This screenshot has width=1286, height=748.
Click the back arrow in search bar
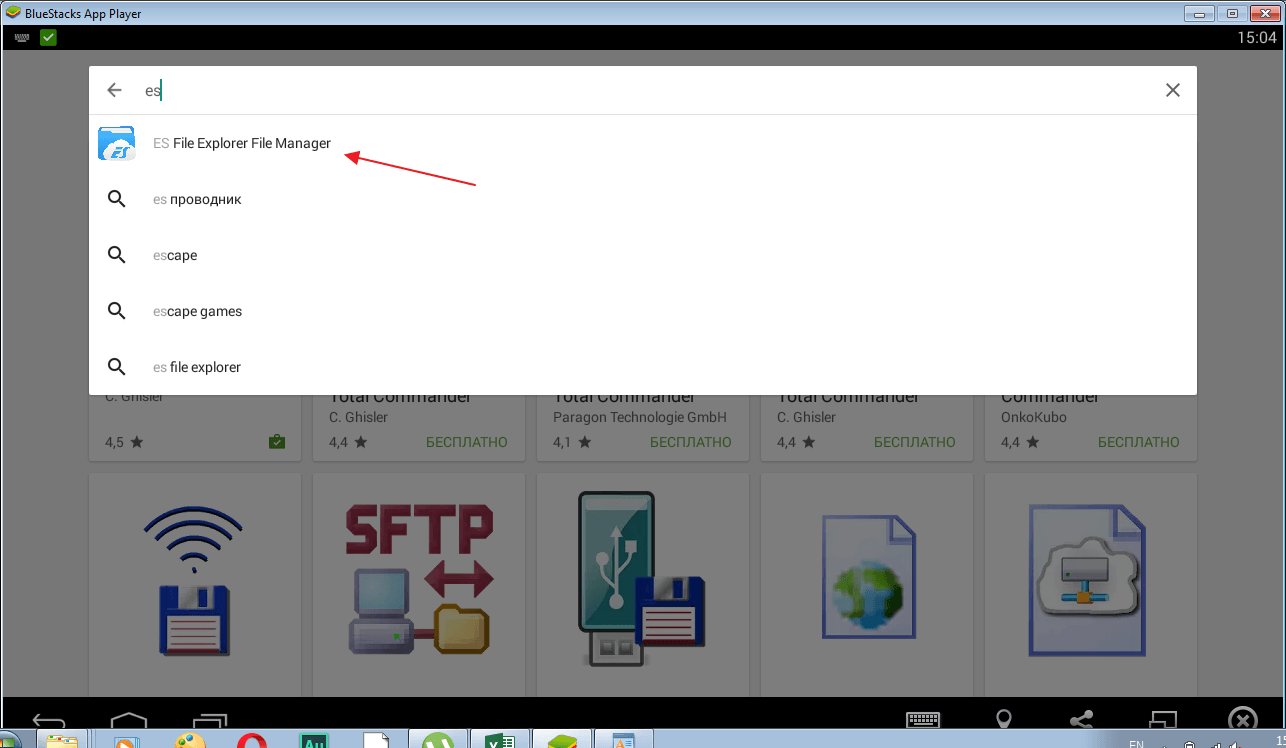pos(114,90)
